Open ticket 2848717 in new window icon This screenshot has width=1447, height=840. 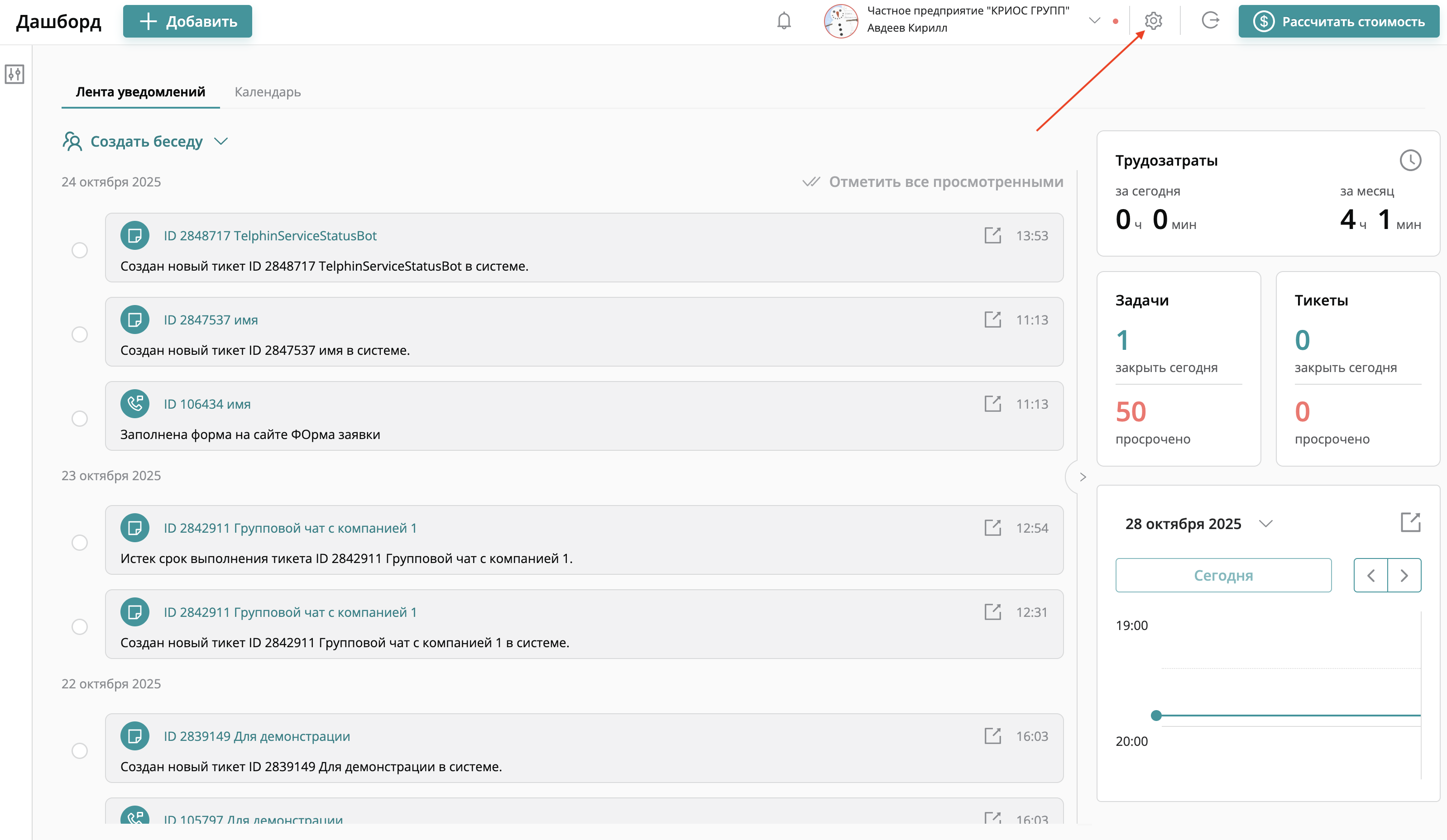coord(992,235)
